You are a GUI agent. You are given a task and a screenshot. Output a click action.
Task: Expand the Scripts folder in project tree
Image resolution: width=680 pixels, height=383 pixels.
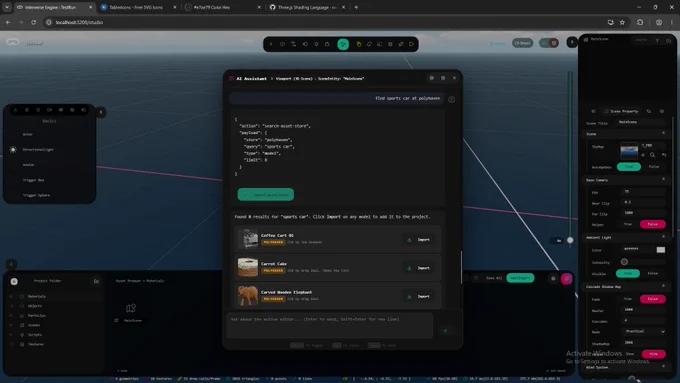click(11, 335)
